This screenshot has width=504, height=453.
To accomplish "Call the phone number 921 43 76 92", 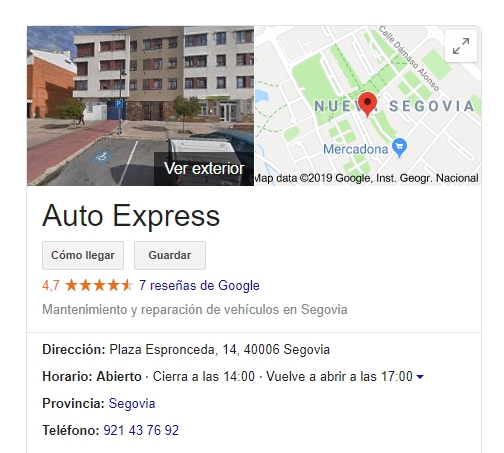I will [141, 430].
